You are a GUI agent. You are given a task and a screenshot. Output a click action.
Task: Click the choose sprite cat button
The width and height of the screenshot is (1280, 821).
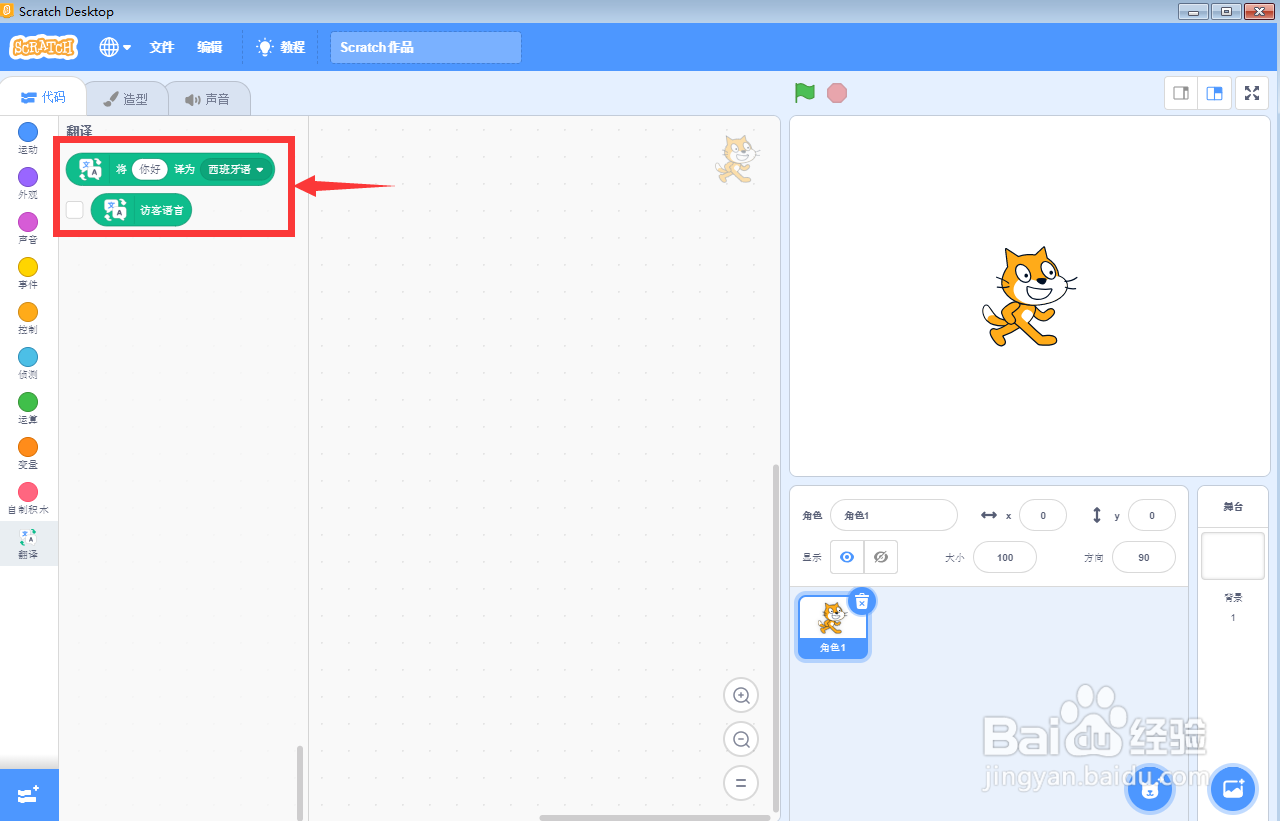[1150, 790]
